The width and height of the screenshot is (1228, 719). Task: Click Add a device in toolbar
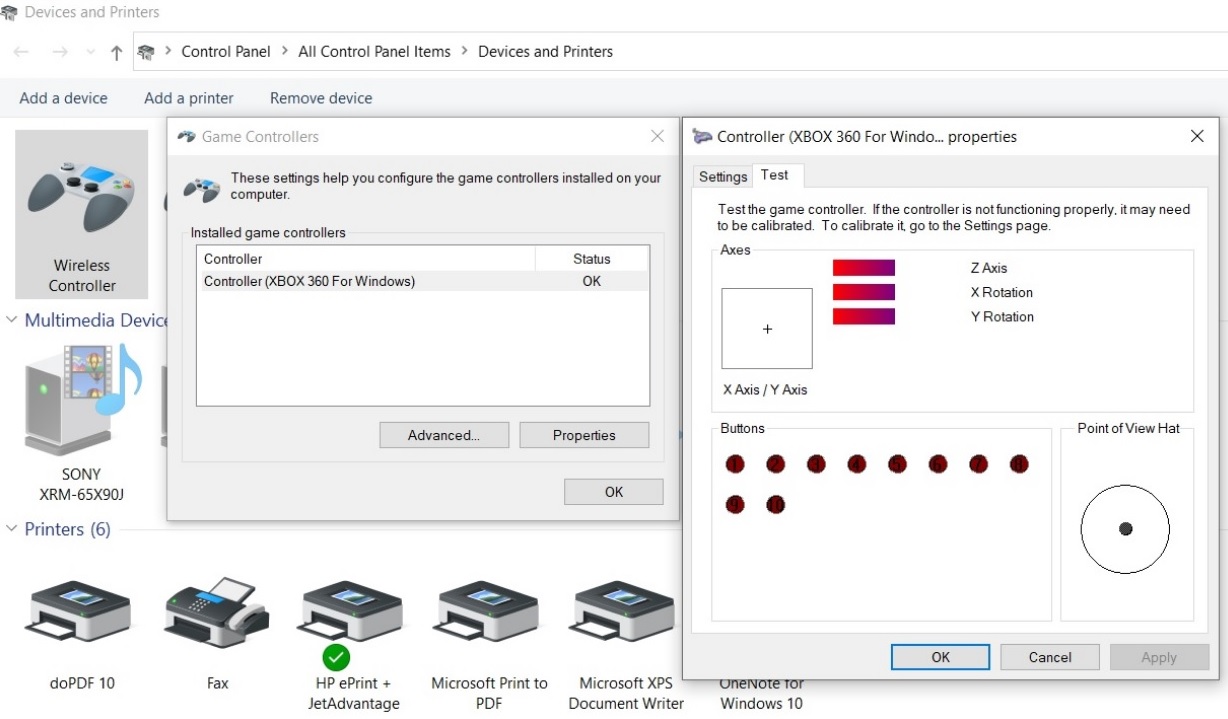pyautogui.click(x=63, y=98)
